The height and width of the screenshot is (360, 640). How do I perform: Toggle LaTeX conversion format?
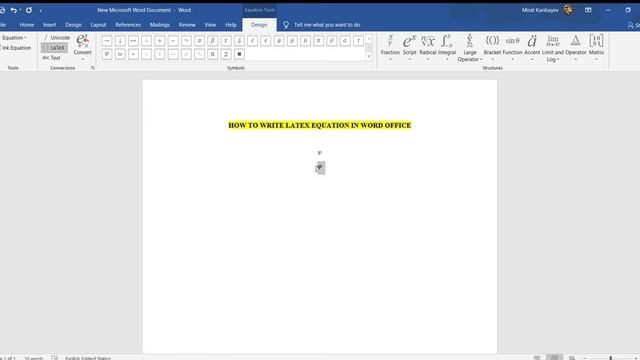(54, 48)
